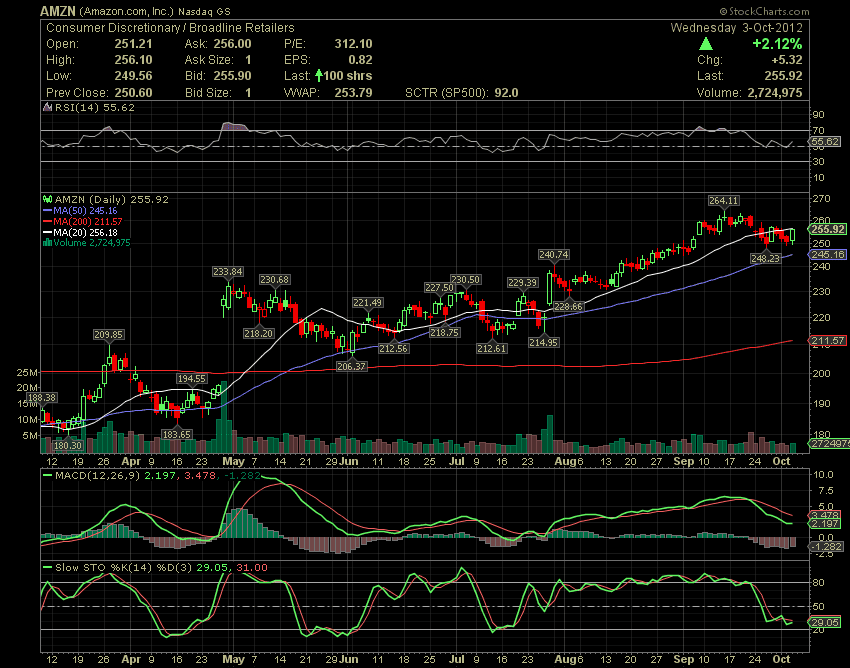Click the 212.56 low price label
850x668 pixels.
click(x=394, y=349)
